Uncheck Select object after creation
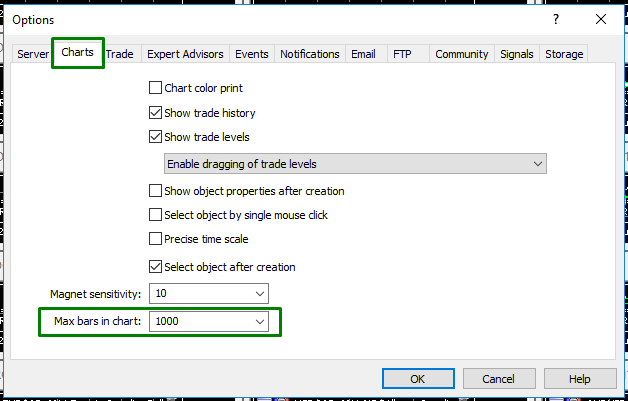This screenshot has width=628, height=401. 155,267
